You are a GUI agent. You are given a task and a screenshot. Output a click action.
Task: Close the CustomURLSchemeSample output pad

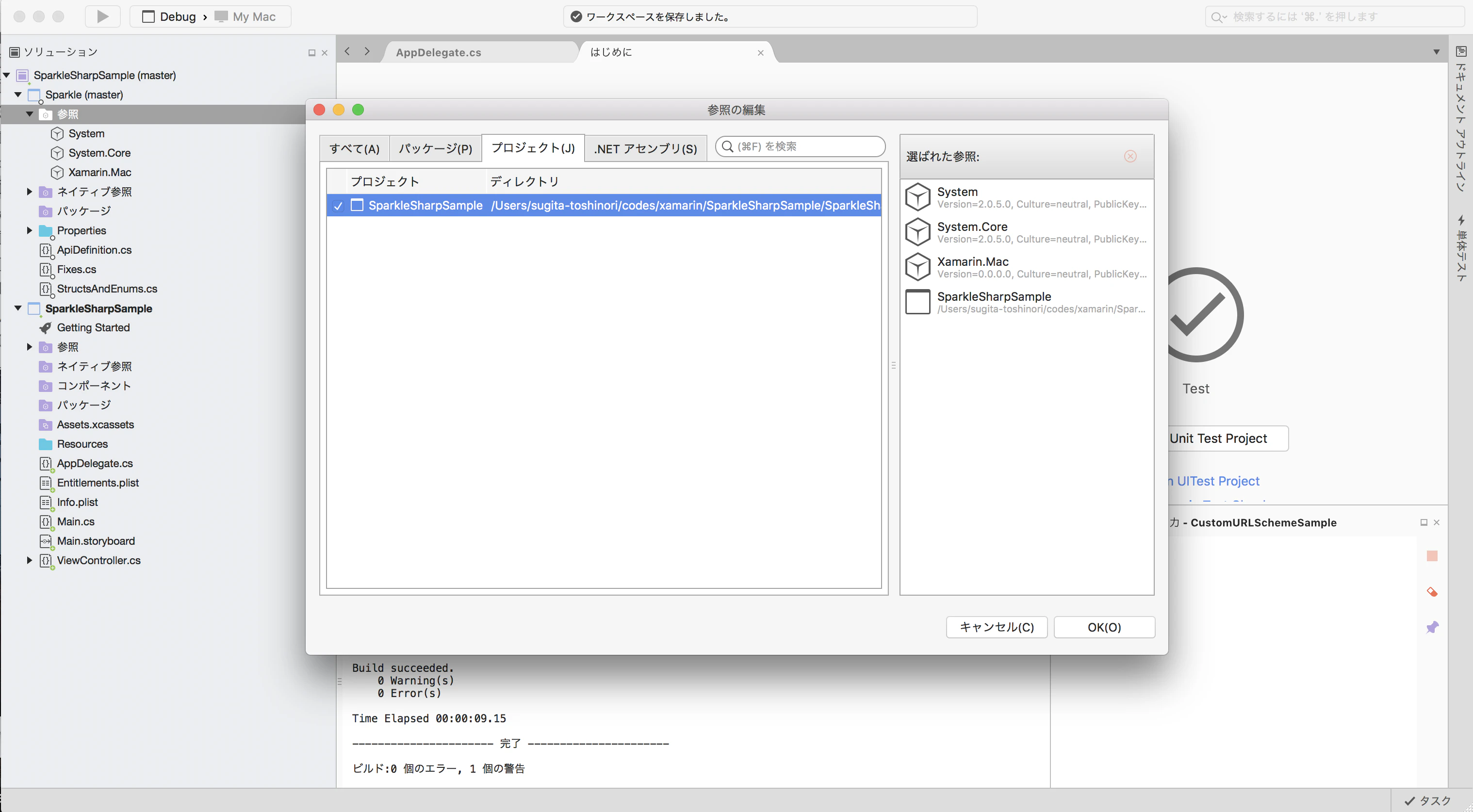pos(1437,522)
